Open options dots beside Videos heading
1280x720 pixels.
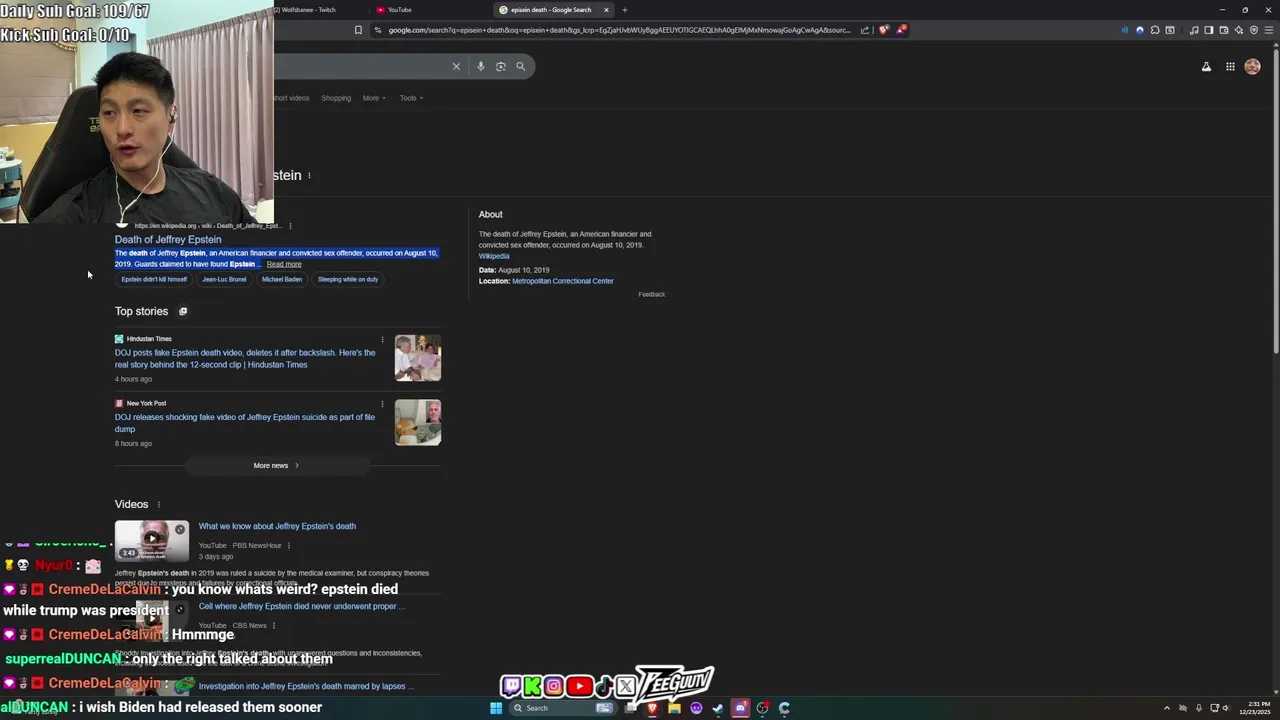[158, 505]
